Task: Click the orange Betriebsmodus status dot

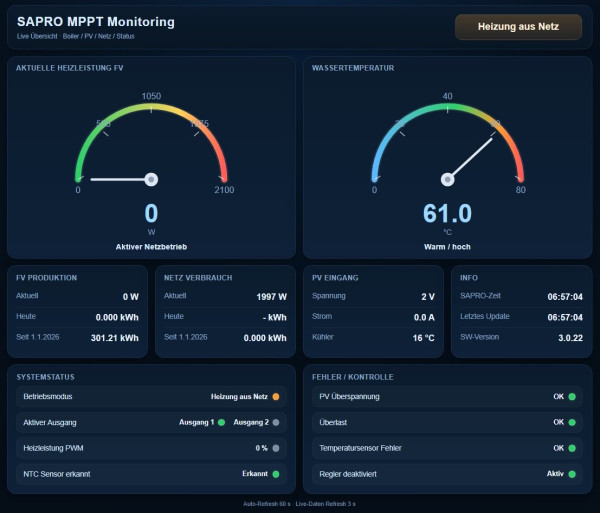Action: 276,397
